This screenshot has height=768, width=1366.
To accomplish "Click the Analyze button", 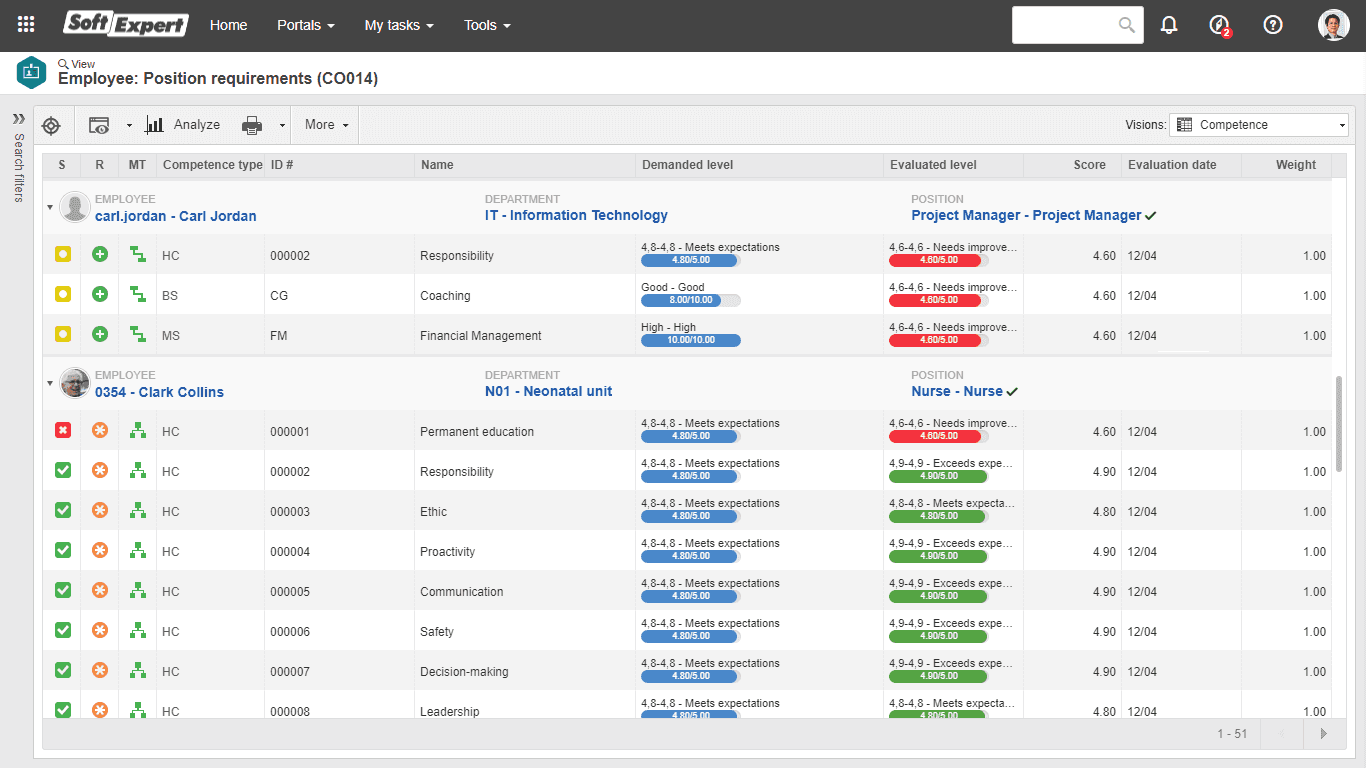I will point(183,125).
